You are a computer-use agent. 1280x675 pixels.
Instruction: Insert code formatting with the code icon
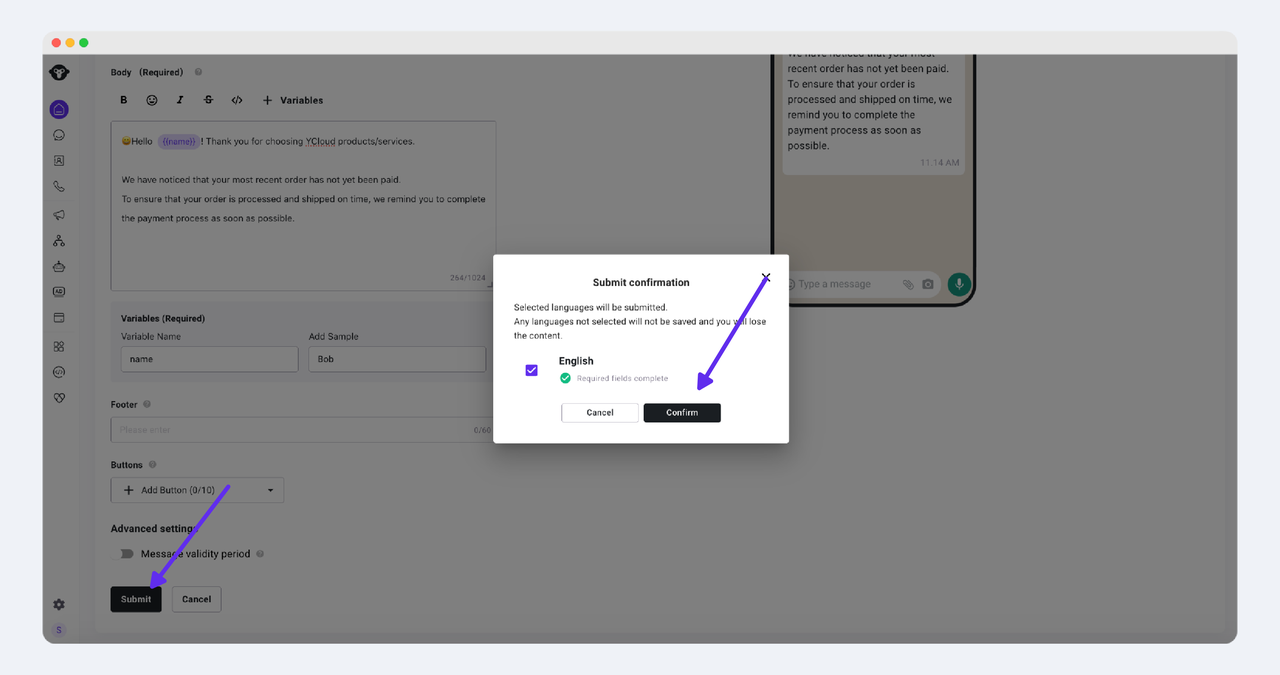pyautogui.click(x=237, y=100)
